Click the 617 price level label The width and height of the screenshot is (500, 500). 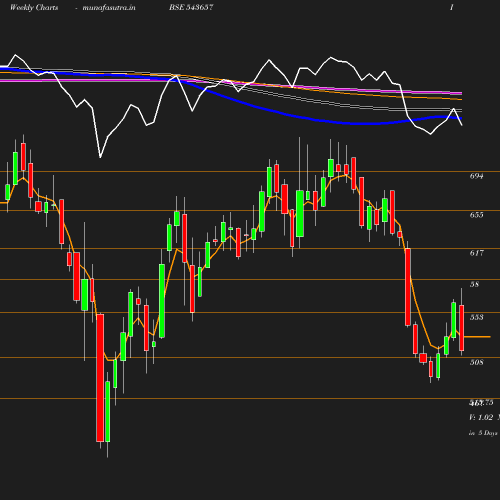pyautogui.click(x=476, y=253)
